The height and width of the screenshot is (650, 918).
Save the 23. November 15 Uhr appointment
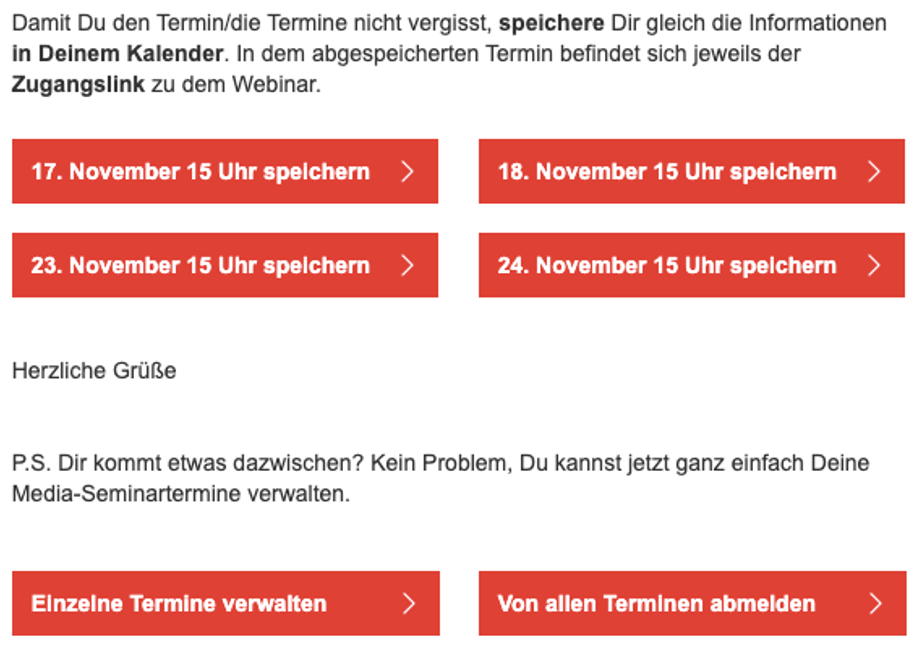coord(225,265)
